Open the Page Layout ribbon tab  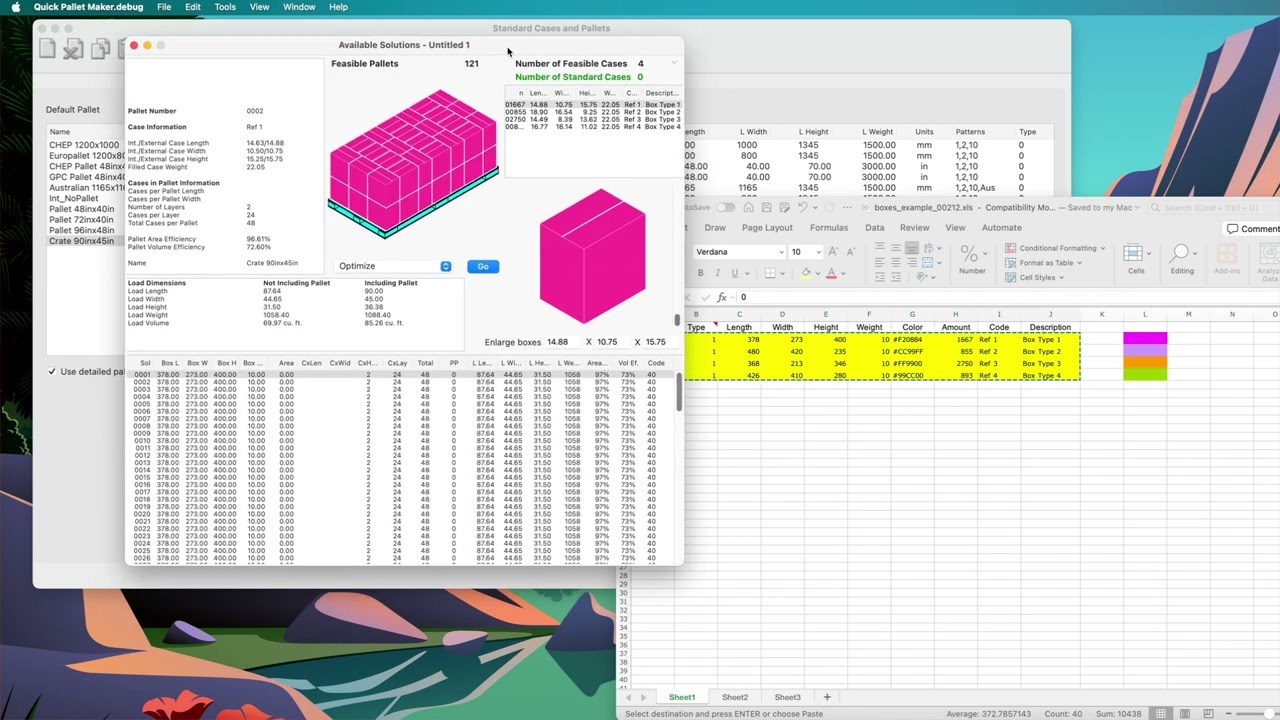pos(767,228)
